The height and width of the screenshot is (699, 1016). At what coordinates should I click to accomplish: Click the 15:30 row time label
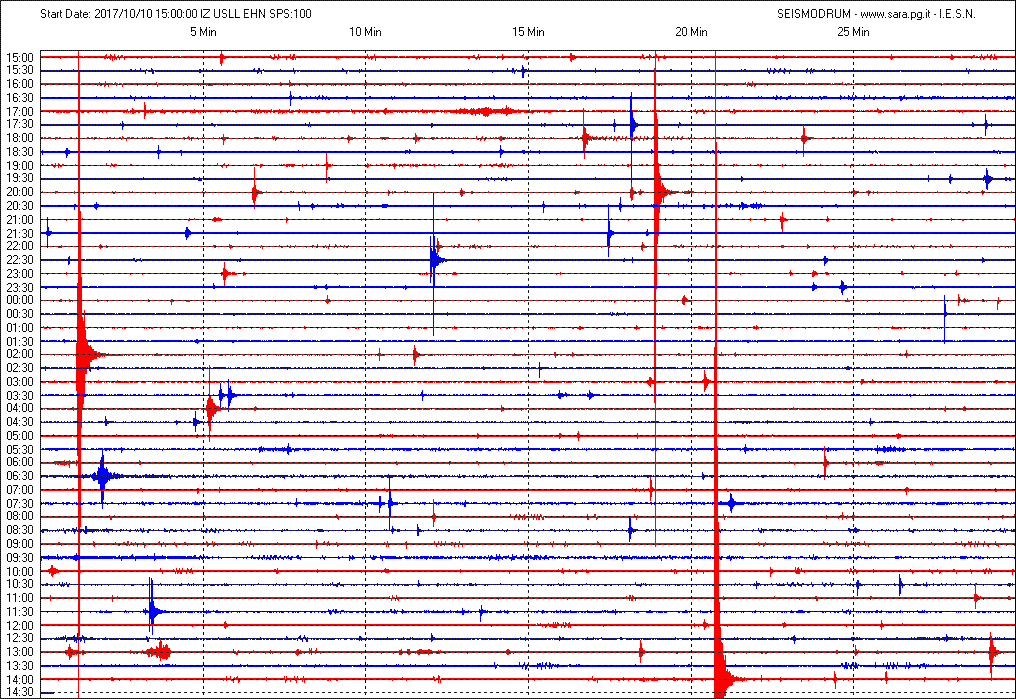20,71
